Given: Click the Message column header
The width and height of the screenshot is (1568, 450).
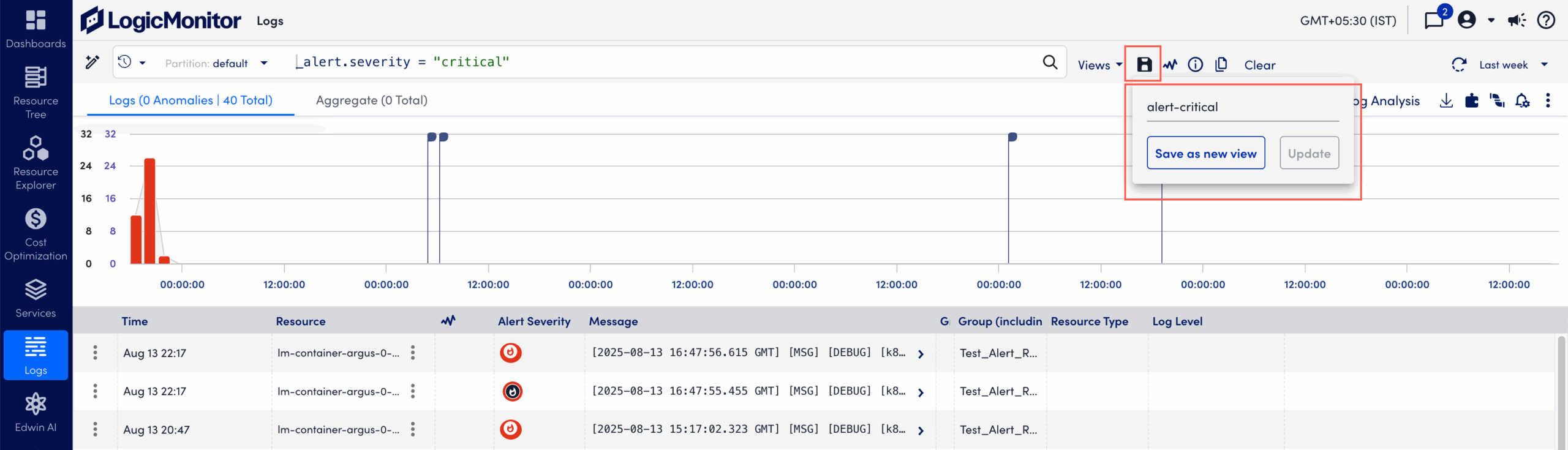Looking at the screenshot, I should [613, 321].
